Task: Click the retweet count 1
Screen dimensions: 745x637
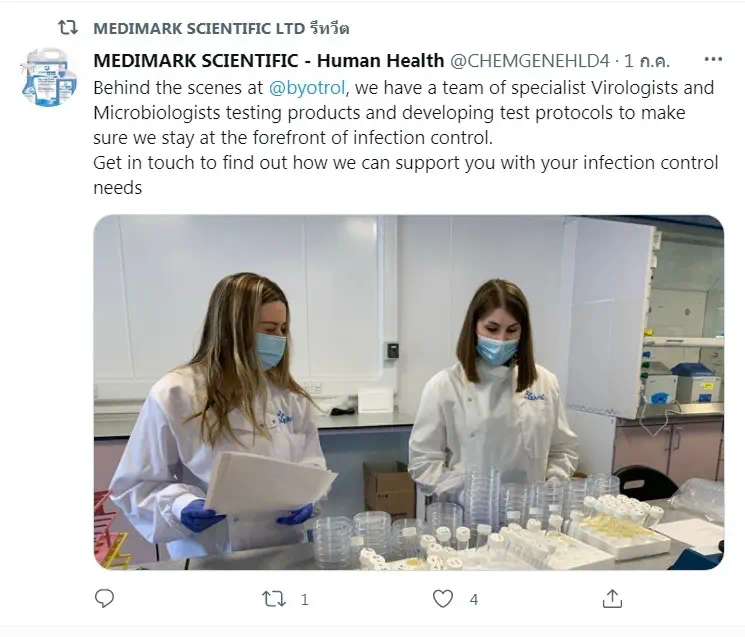Action: [x=305, y=599]
